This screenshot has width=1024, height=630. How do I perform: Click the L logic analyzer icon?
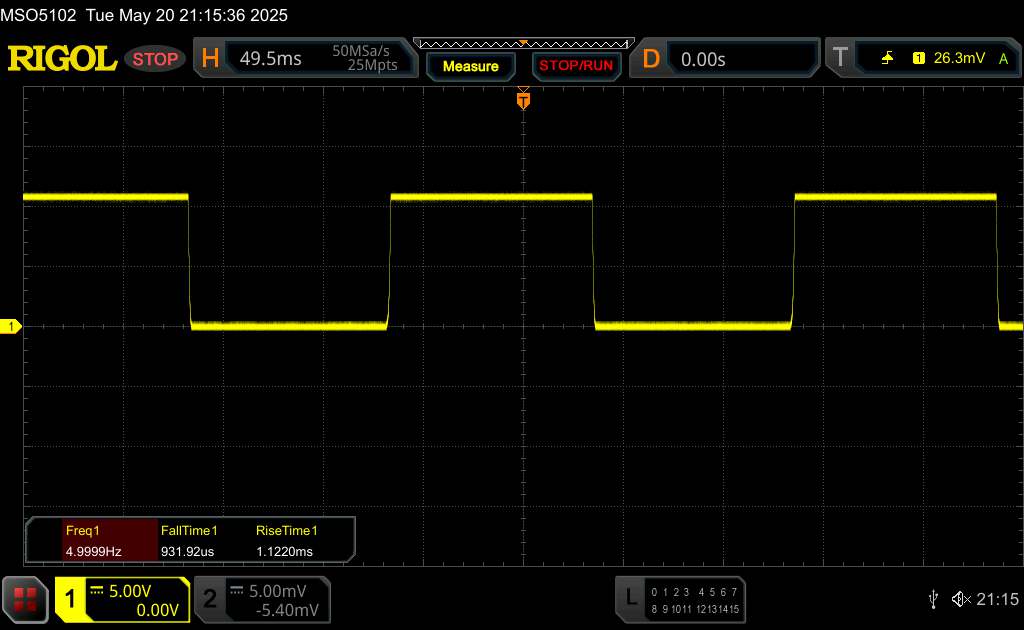point(631,597)
